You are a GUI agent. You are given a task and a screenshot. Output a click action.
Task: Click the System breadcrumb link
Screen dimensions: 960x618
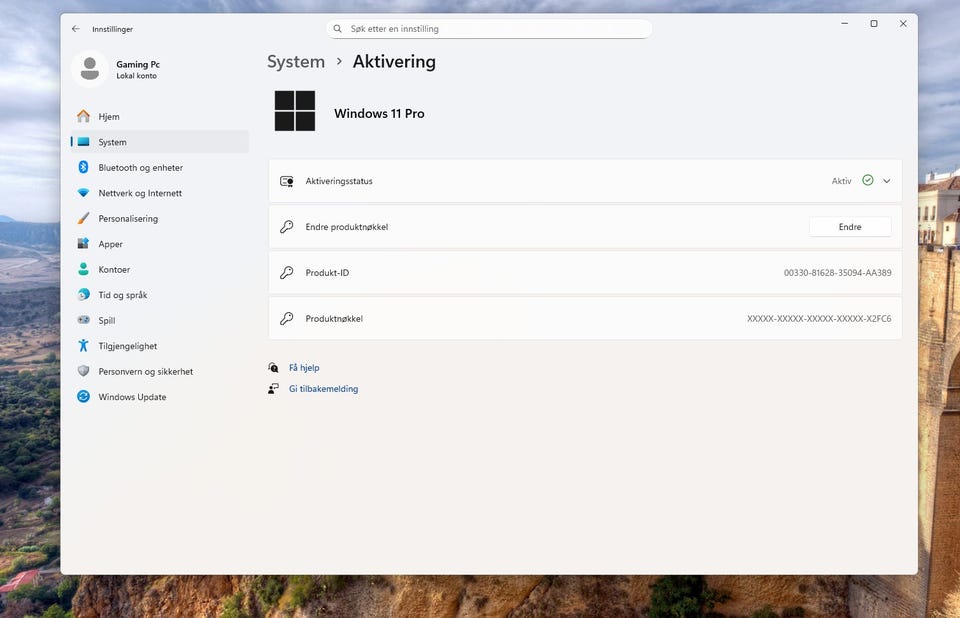tap(296, 62)
